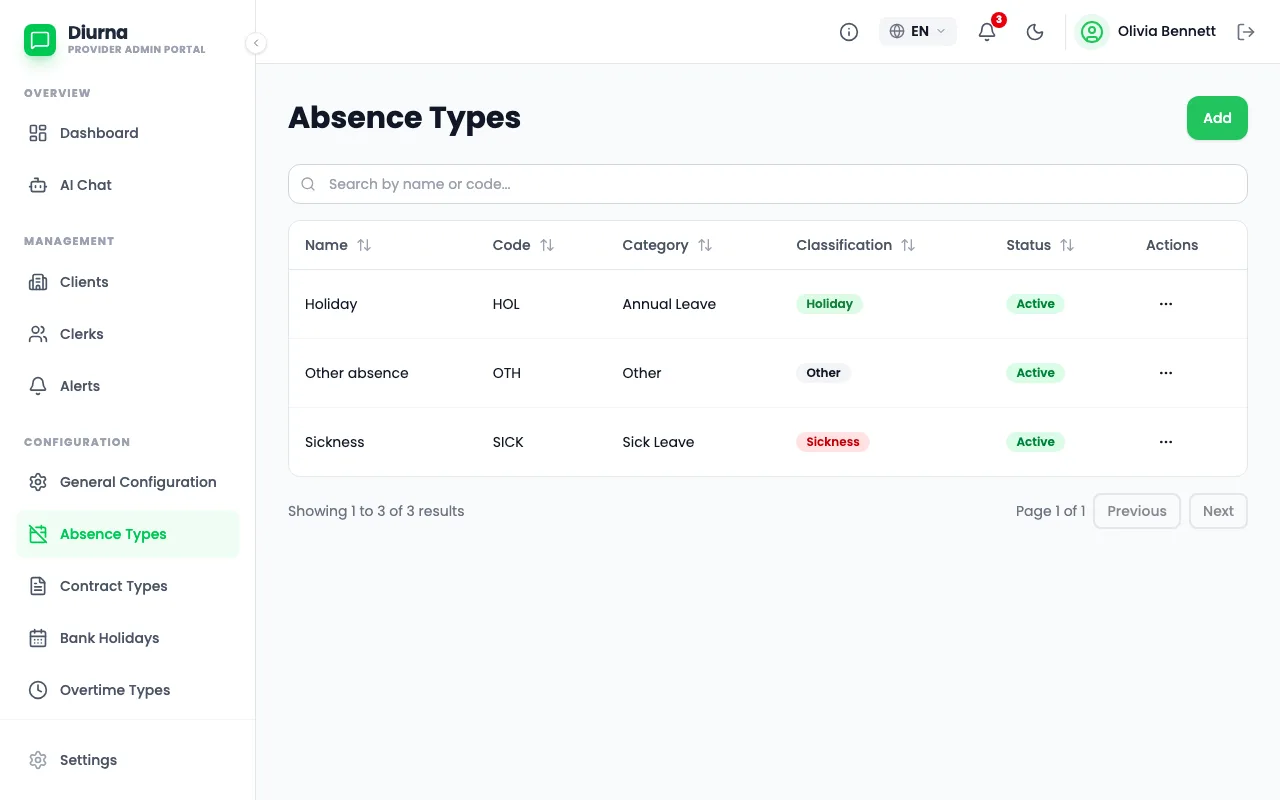Viewport: 1280px width, 800px height.
Task: Click the Diurna logo icon
Action: pos(40,40)
